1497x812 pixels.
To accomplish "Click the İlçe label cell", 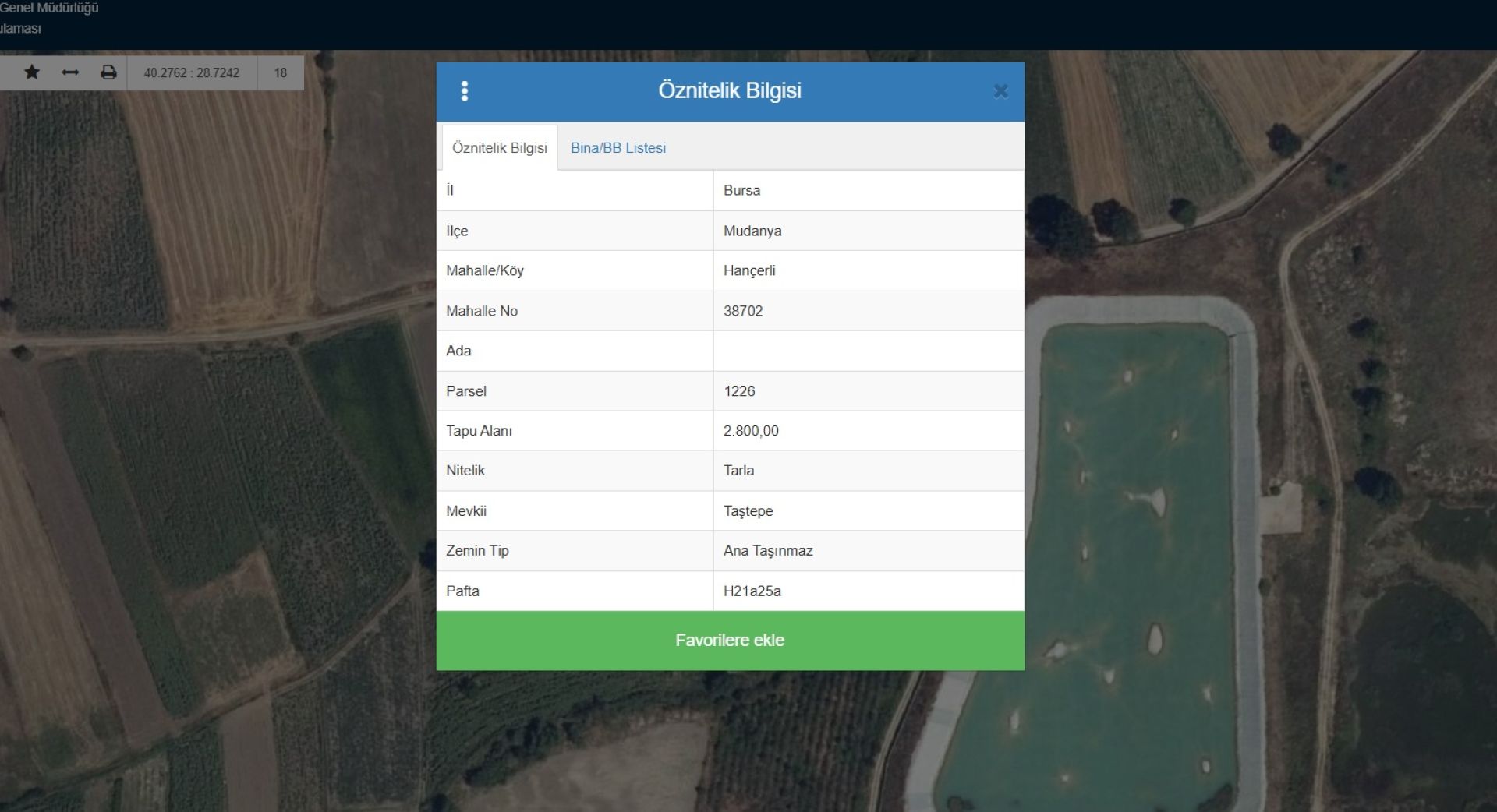I will pos(575,231).
